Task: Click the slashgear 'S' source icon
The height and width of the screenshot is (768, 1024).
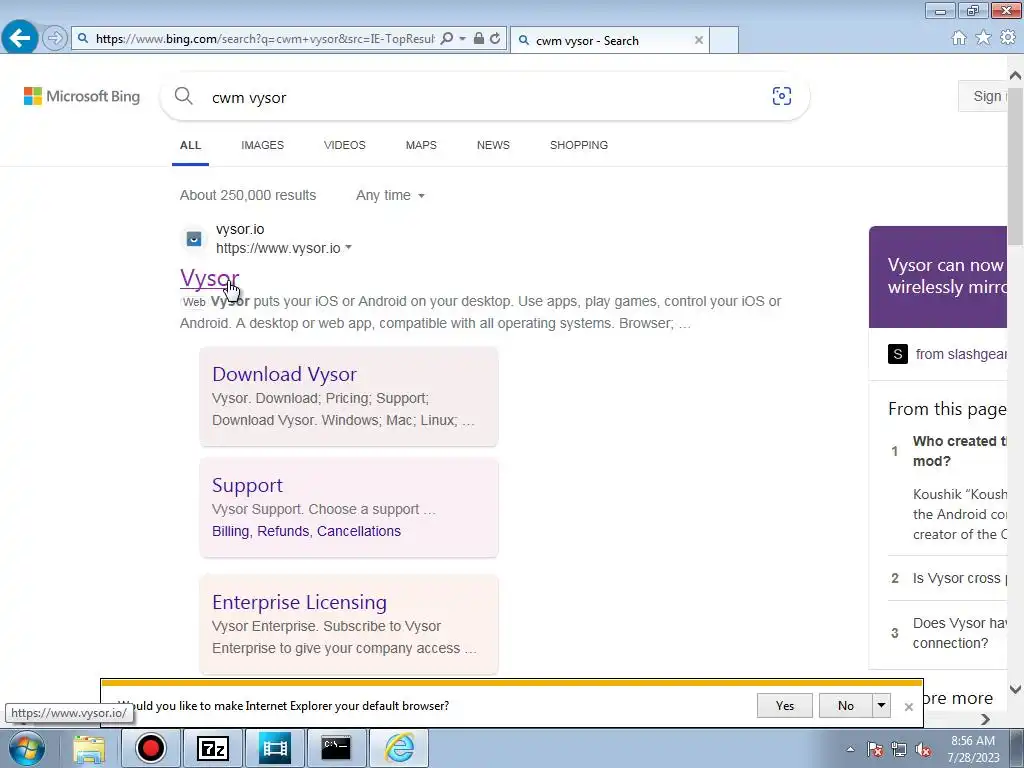Action: tap(898, 354)
